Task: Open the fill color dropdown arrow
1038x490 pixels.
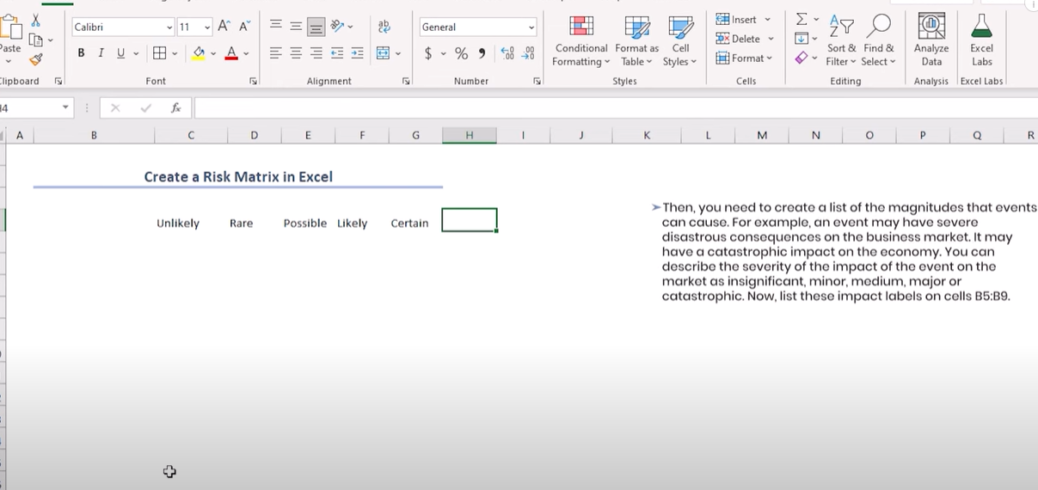Action: (x=213, y=53)
